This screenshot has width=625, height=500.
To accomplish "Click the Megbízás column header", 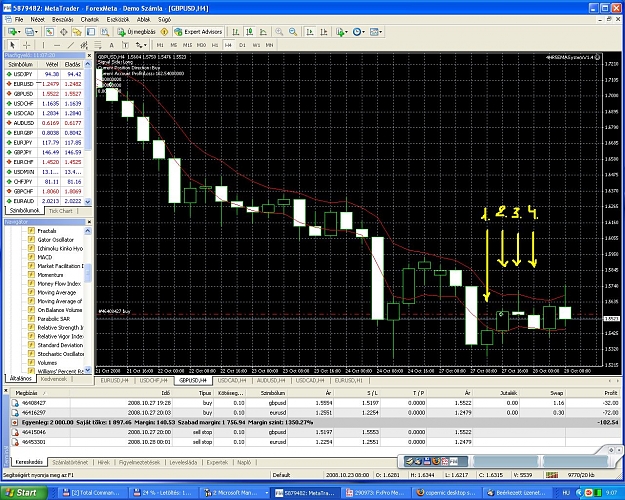I will click(x=39, y=393).
